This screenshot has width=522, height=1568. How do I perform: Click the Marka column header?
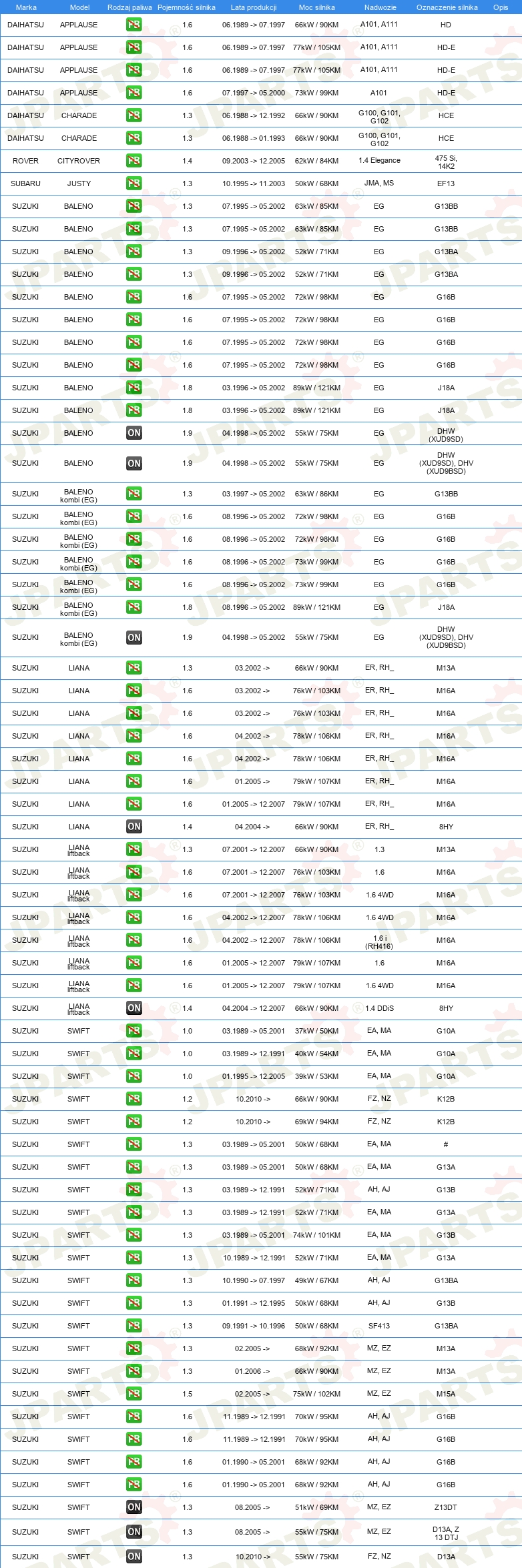point(26,7)
